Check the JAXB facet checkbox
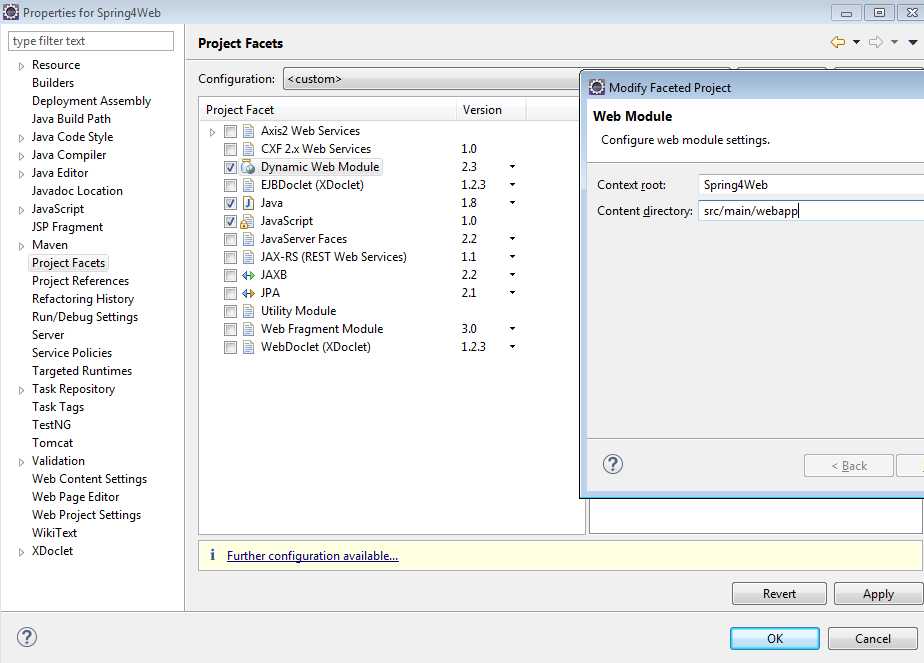 pyautogui.click(x=230, y=275)
